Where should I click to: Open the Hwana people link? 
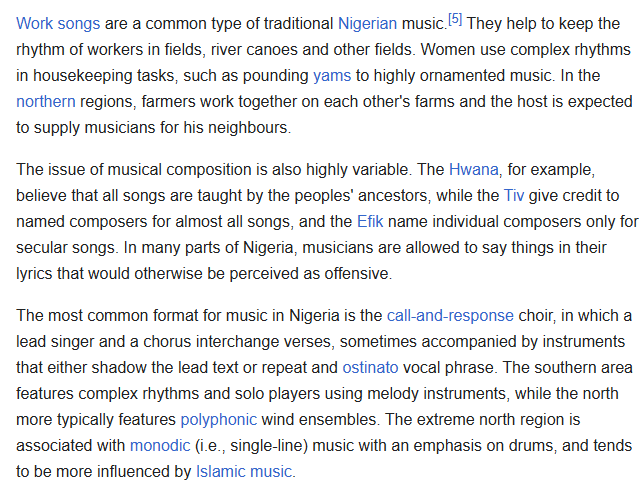coord(473,169)
